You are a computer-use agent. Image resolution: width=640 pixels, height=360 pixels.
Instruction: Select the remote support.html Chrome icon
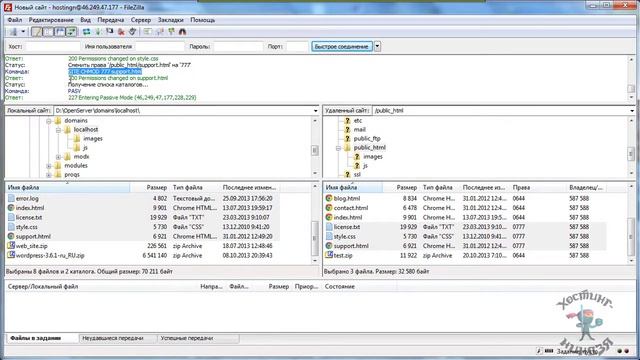click(329, 246)
